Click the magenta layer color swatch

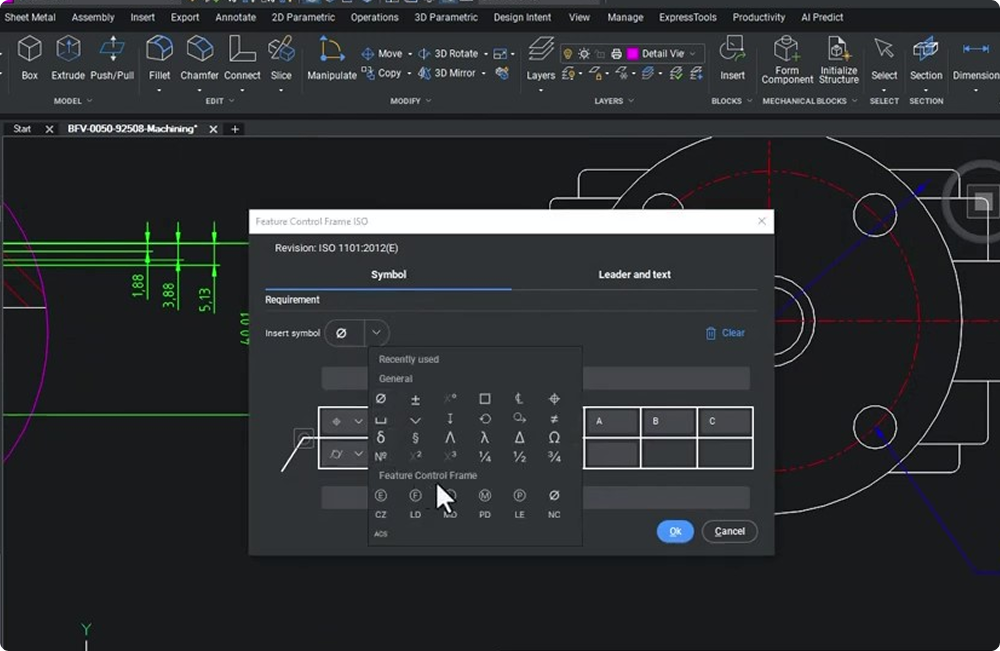coord(631,53)
